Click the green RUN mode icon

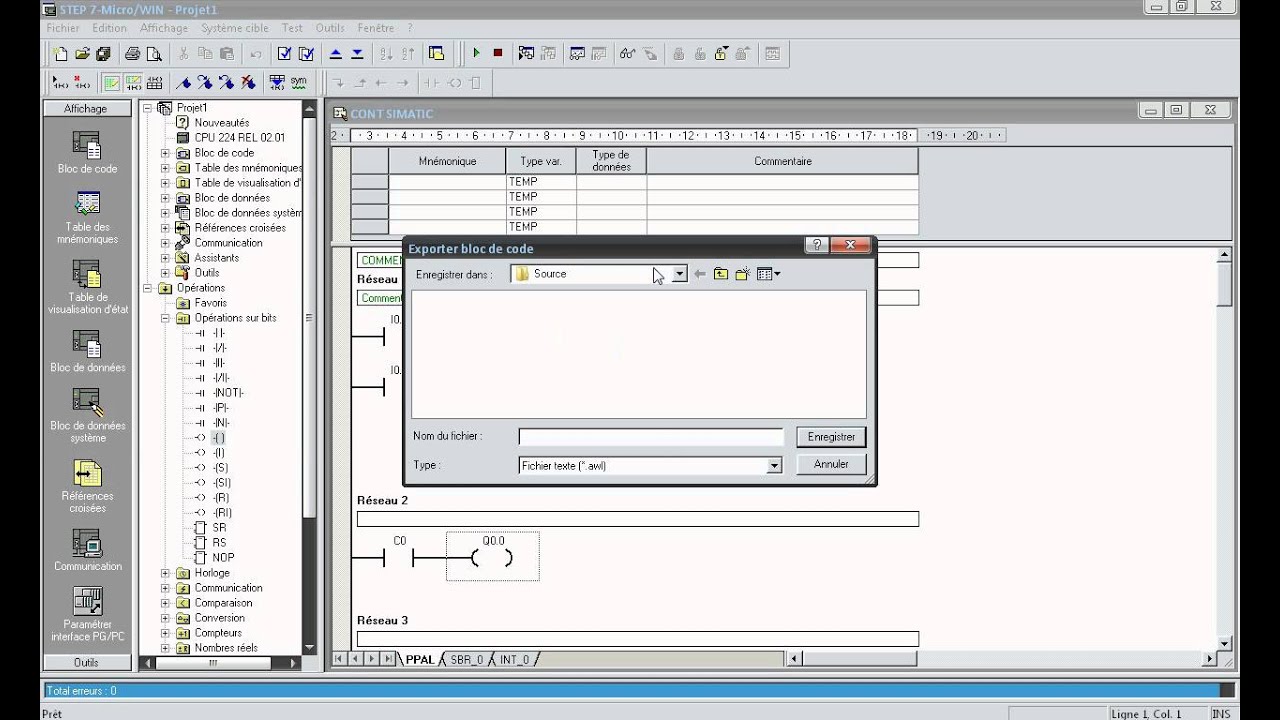476,54
